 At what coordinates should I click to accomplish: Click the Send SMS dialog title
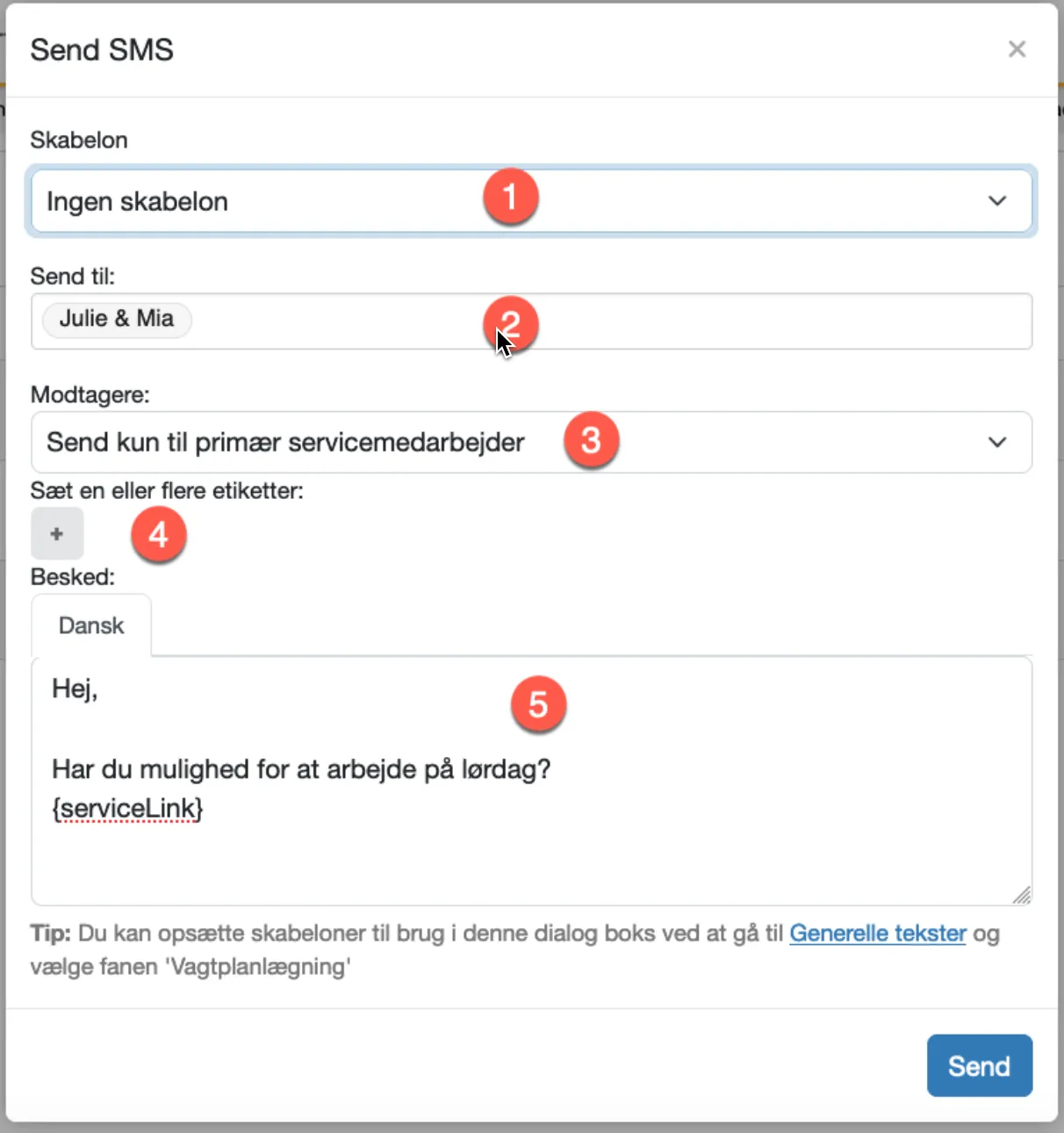click(102, 50)
